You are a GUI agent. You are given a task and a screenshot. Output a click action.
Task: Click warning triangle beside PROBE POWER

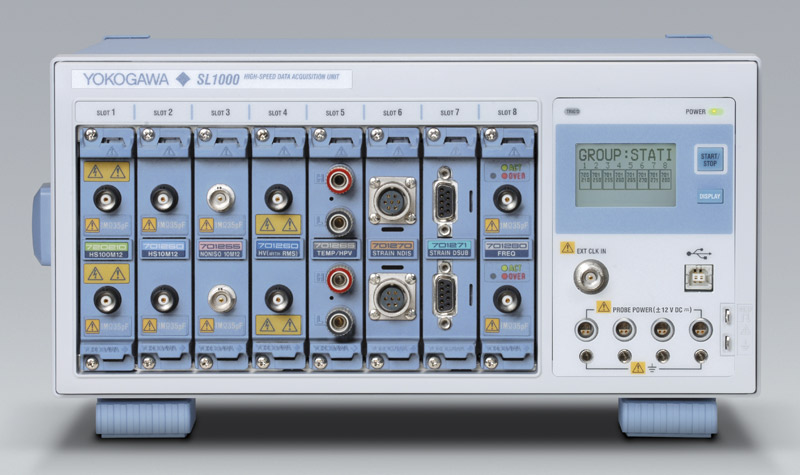point(604,307)
